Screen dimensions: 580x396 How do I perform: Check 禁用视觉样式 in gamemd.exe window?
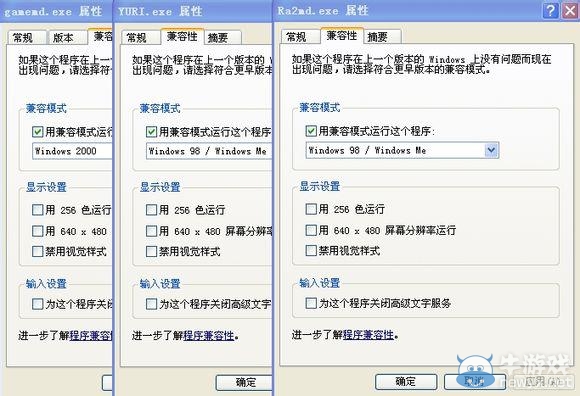pyautogui.click(x=37, y=251)
